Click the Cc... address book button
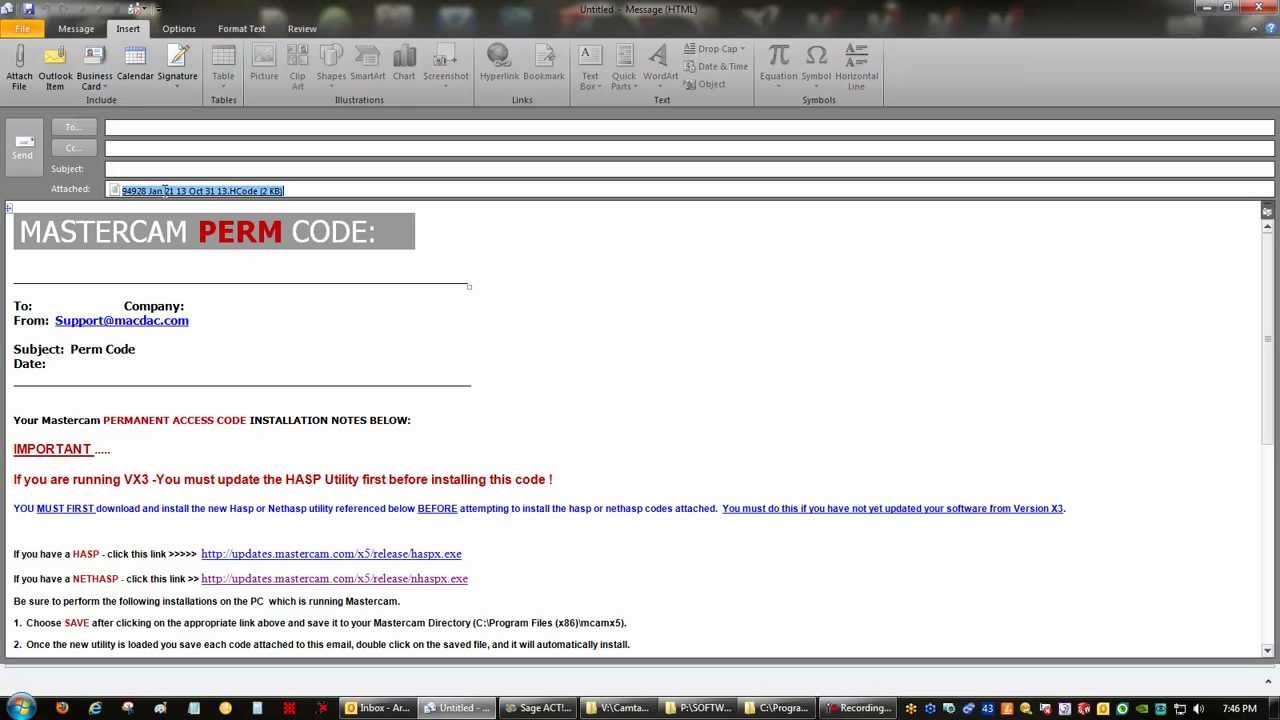Image resolution: width=1280 pixels, height=720 pixels. pyautogui.click(x=72, y=148)
